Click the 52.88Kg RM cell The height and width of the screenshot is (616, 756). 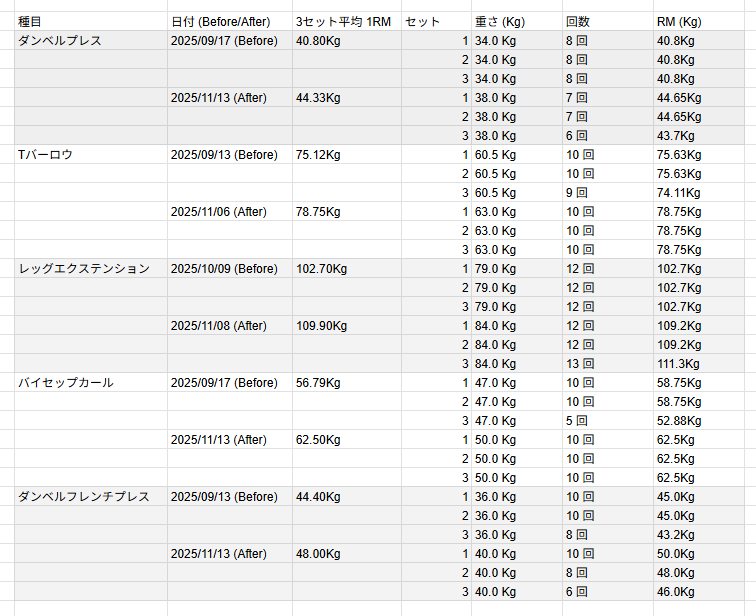pyautogui.click(x=699, y=421)
